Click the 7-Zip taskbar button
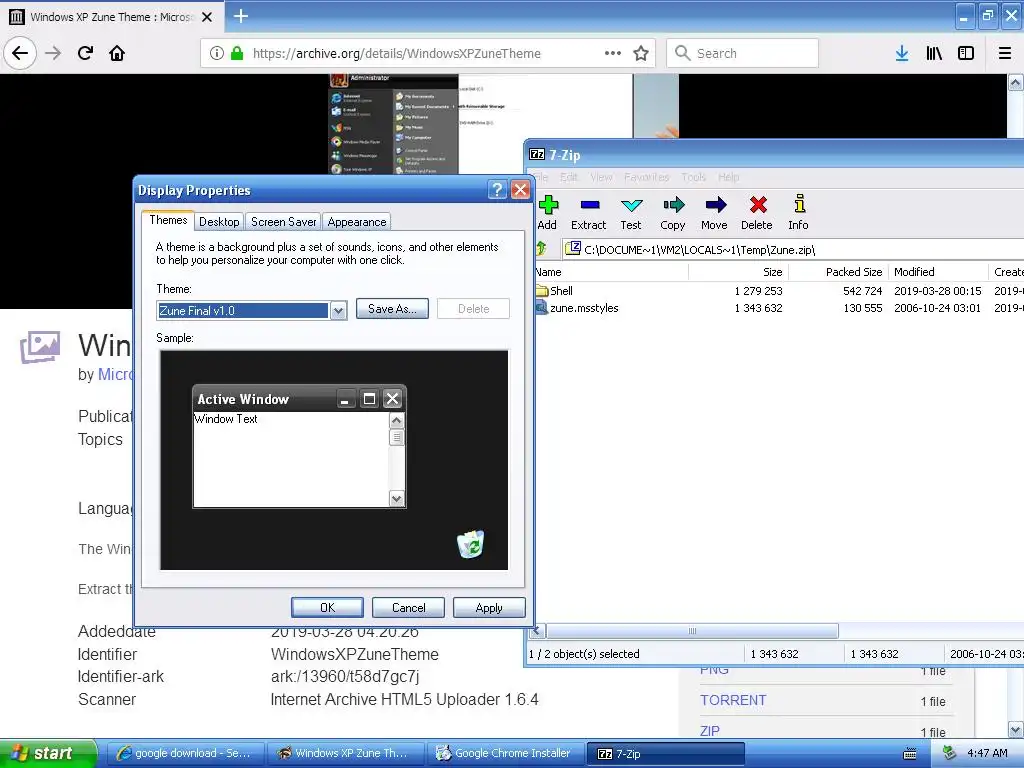The height and width of the screenshot is (768, 1024). click(x=665, y=754)
